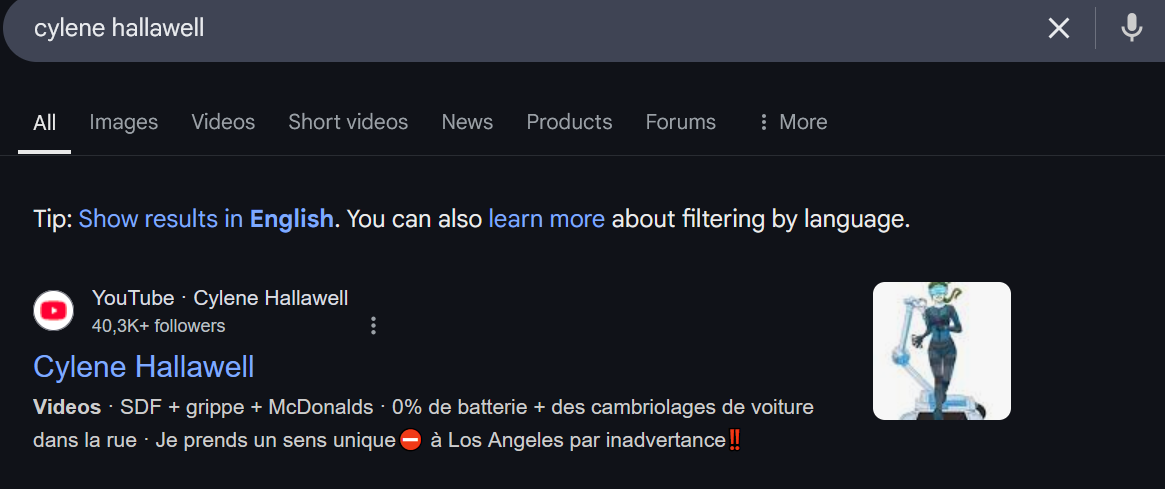Open the learn more link about language filtering
Viewport: 1165px width, 489px height.
coord(546,219)
